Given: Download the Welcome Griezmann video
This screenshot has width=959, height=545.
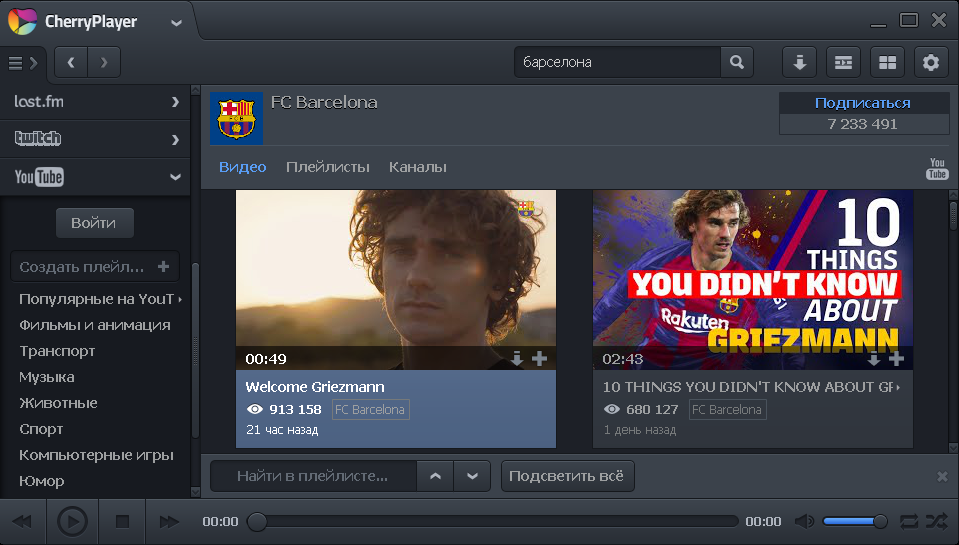Looking at the screenshot, I should [x=517, y=358].
